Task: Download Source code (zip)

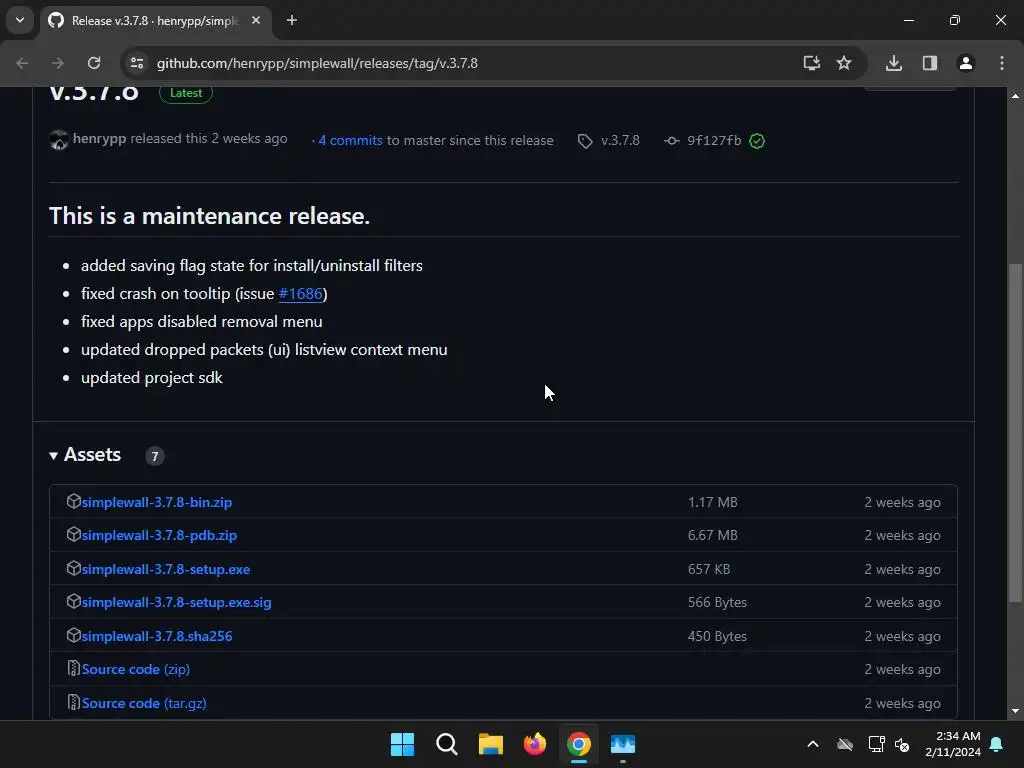Action: pos(136,669)
